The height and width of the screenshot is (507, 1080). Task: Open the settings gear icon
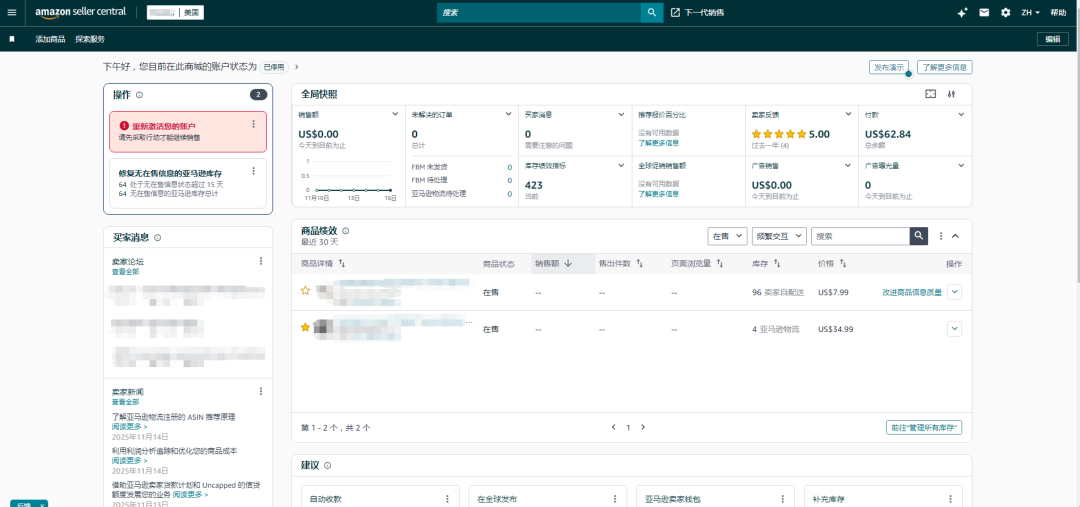1006,12
